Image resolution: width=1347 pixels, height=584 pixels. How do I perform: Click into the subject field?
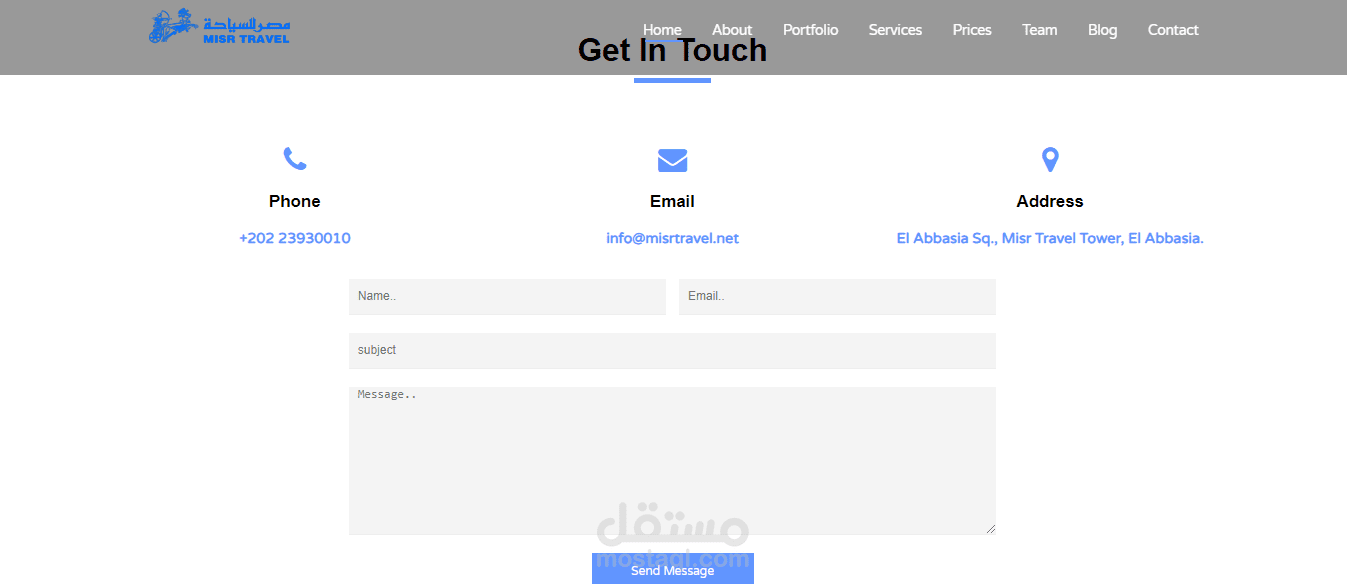click(672, 351)
